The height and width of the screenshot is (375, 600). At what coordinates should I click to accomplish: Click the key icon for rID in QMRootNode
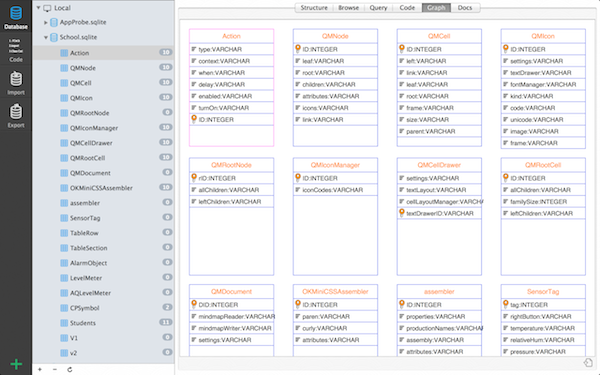[194, 178]
